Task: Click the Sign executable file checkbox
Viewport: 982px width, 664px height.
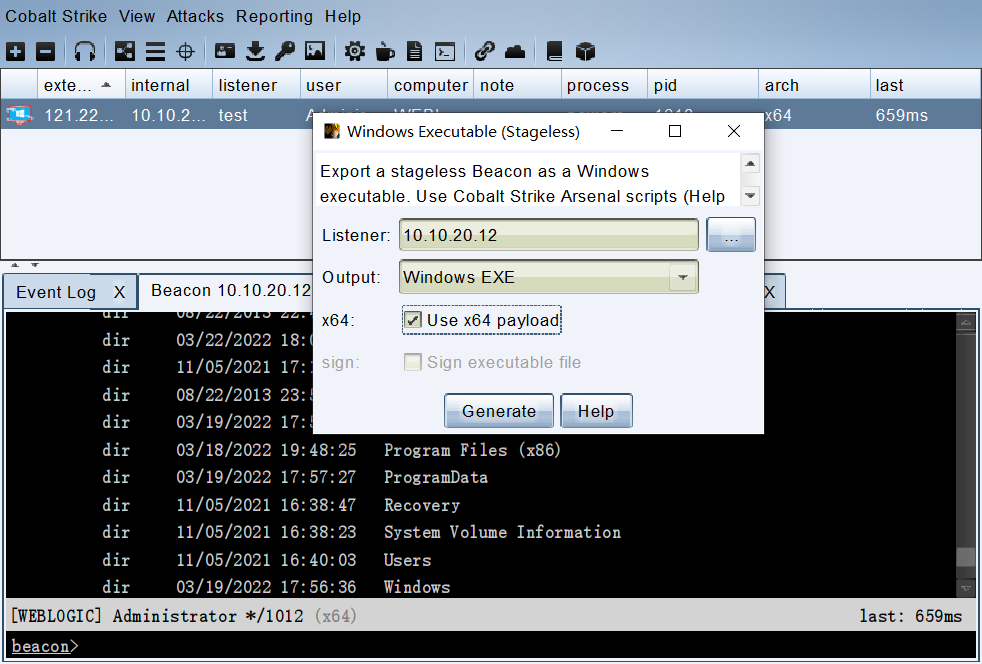Action: pyautogui.click(x=413, y=362)
